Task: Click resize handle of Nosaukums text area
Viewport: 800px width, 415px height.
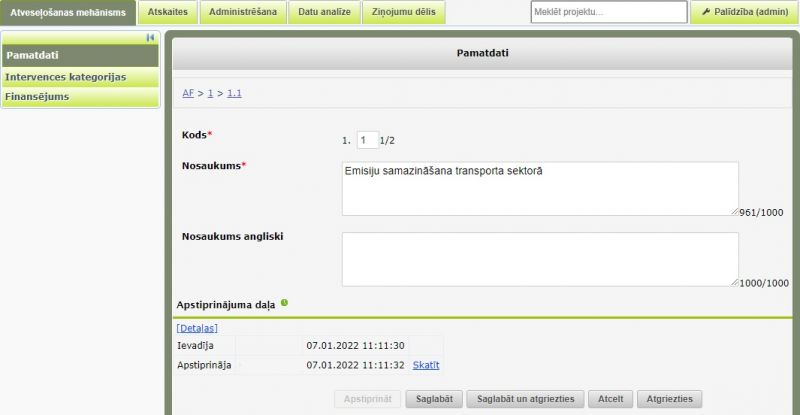Action: (734, 211)
